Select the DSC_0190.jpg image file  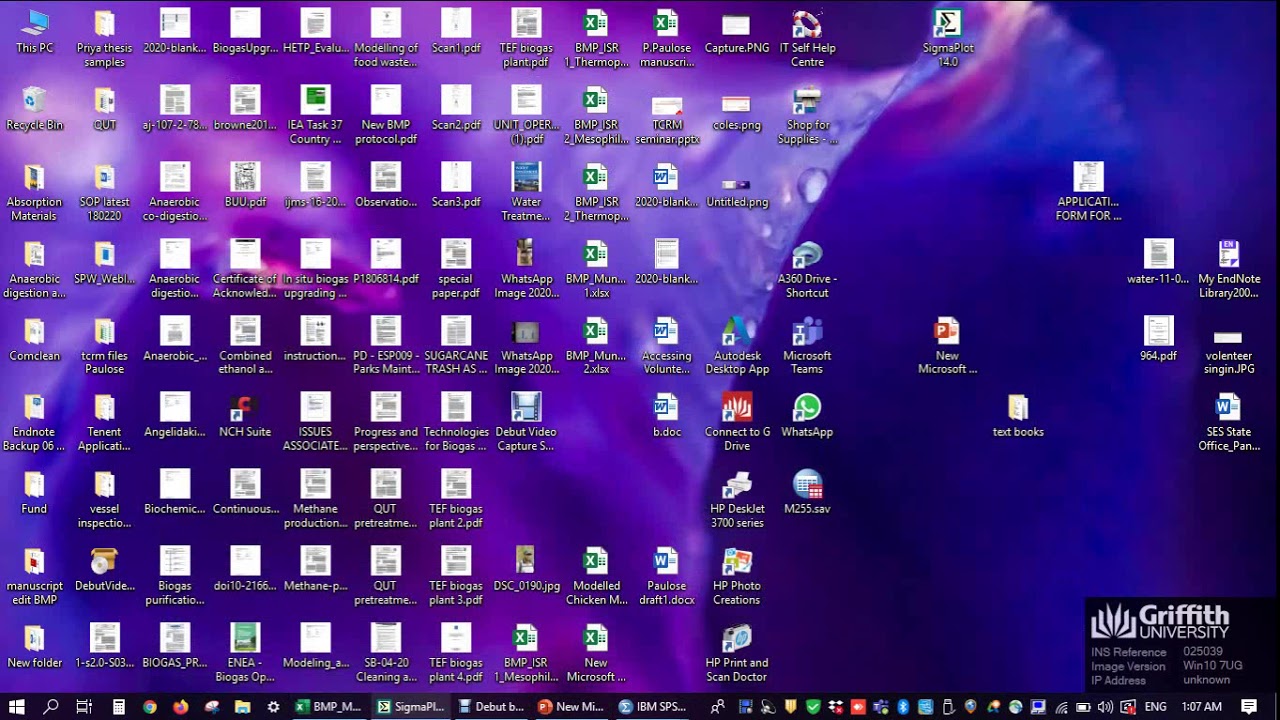tap(526, 569)
